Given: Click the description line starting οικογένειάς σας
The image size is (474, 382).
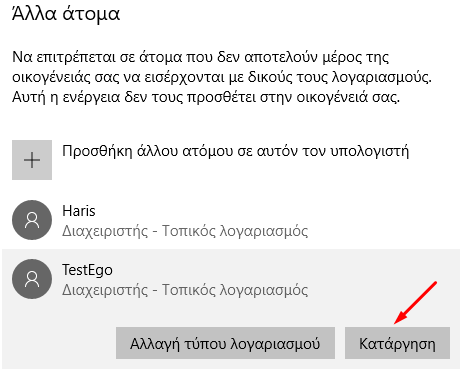Looking at the screenshot, I should coord(222,77).
